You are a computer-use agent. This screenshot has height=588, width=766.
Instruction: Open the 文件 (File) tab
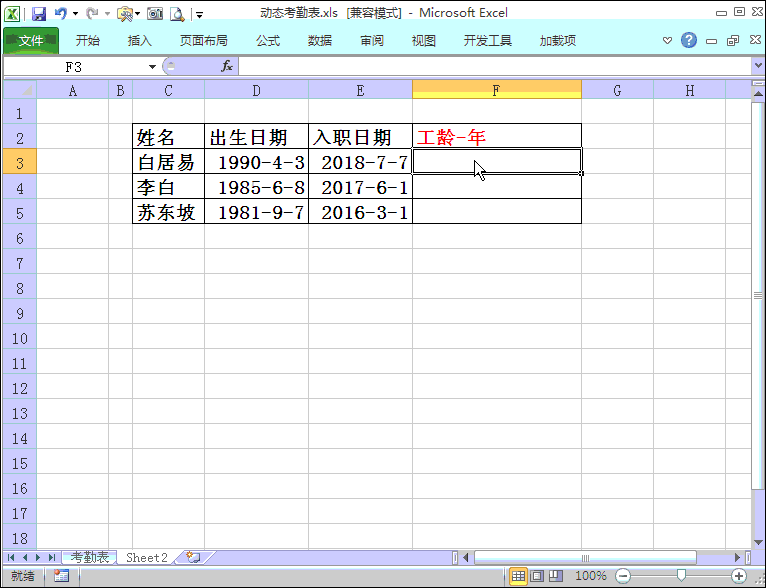tap(31, 41)
